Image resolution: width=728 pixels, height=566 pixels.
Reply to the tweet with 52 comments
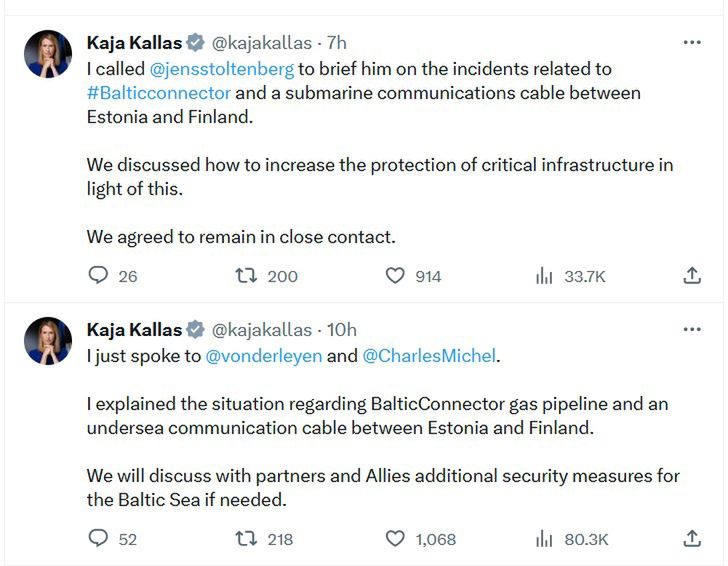[98, 539]
